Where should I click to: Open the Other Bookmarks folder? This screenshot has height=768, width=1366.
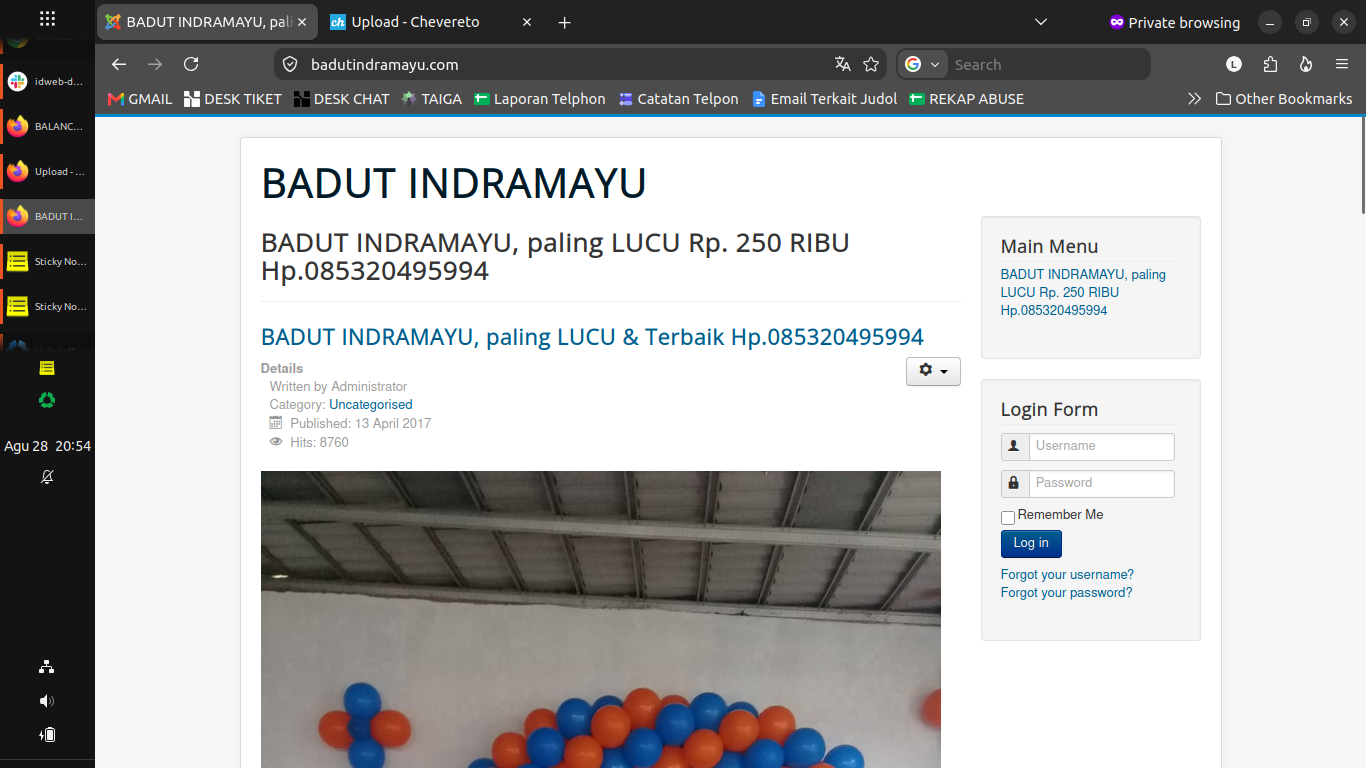(1284, 99)
